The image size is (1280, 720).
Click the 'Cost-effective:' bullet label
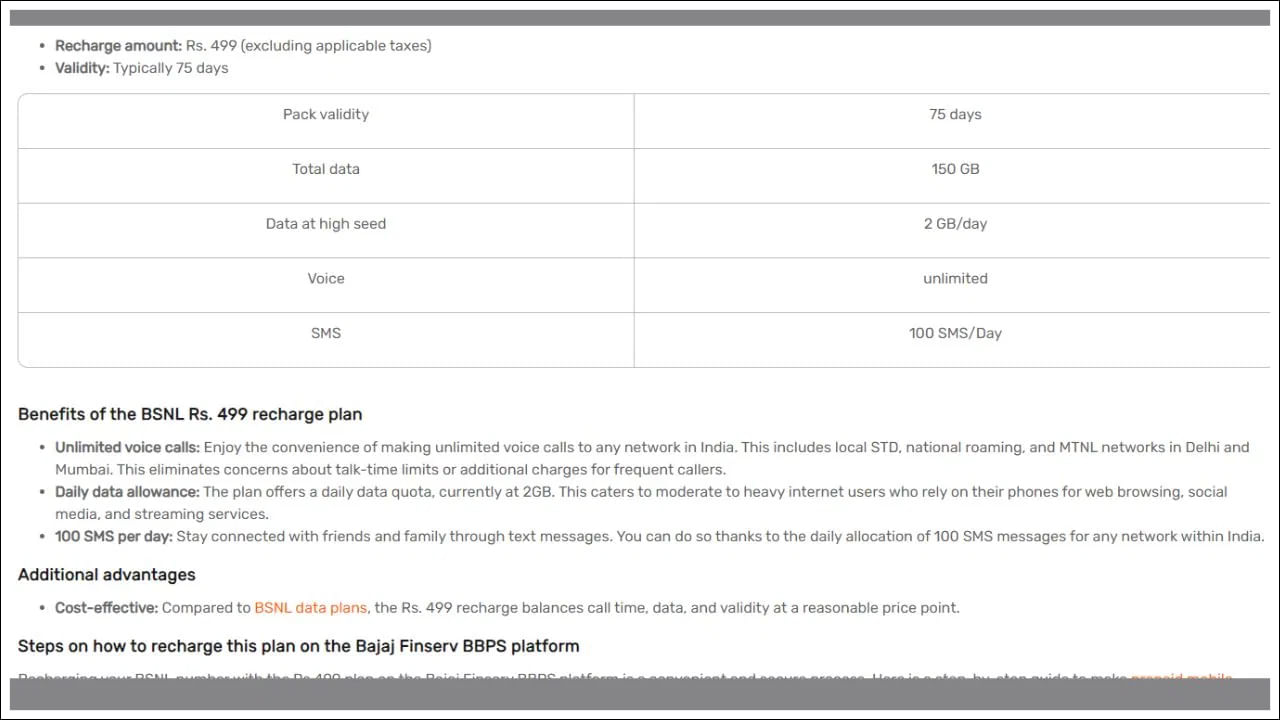[x=106, y=607]
